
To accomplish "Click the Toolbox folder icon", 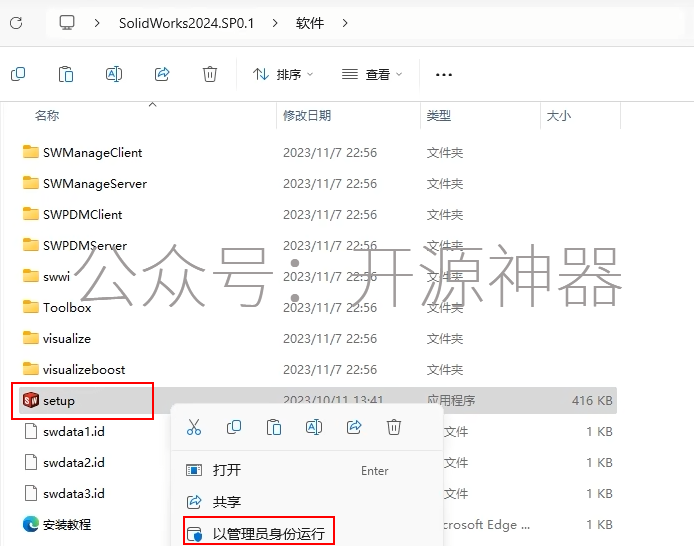I will (31, 307).
